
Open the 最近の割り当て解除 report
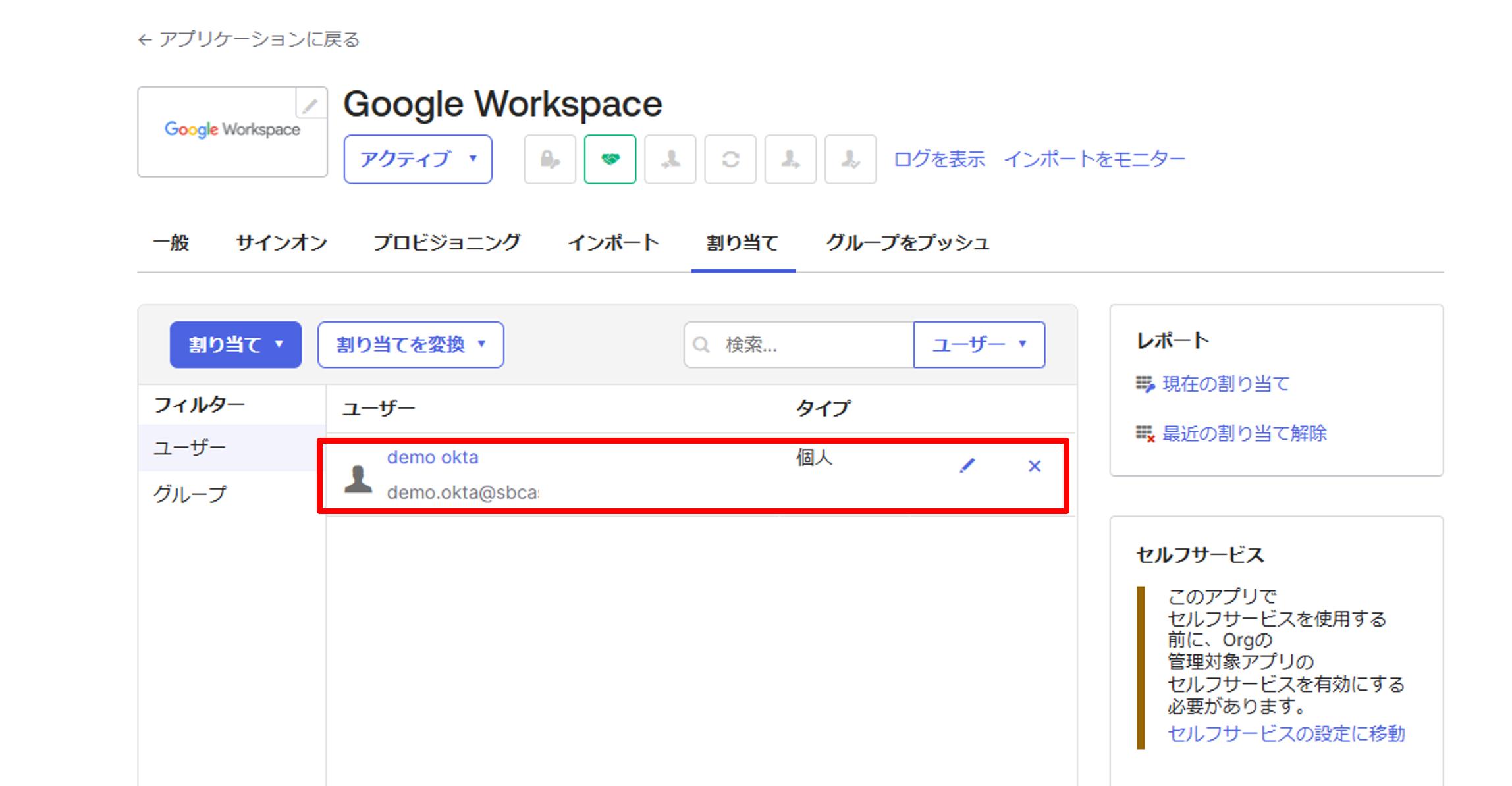coord(1244,433)
